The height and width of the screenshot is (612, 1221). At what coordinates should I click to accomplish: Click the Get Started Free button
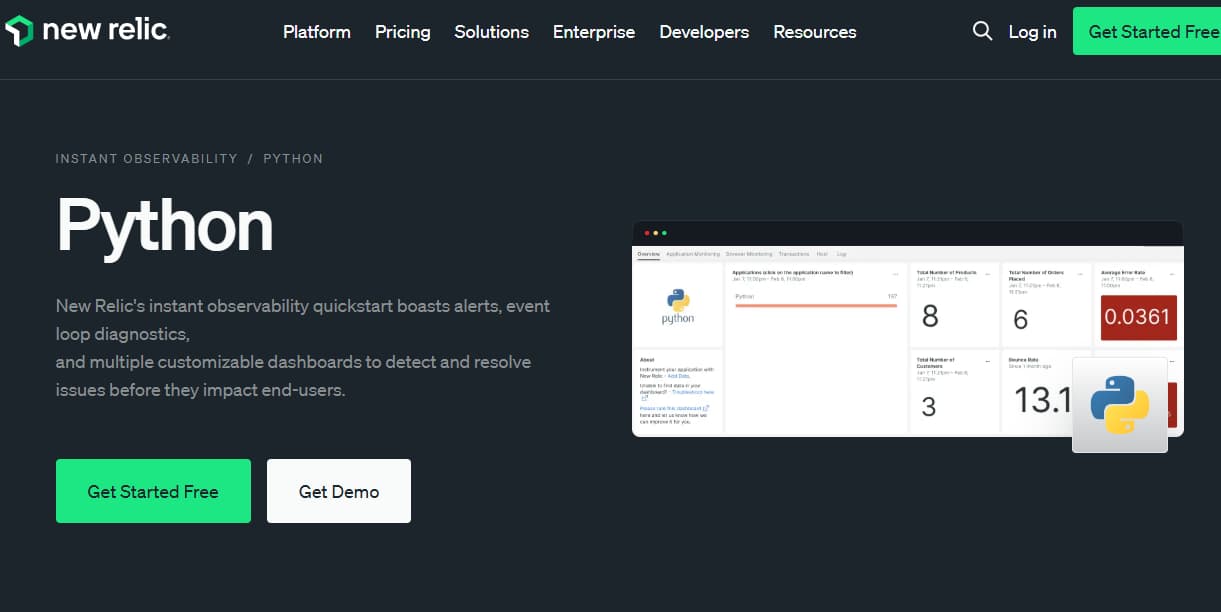153,491
